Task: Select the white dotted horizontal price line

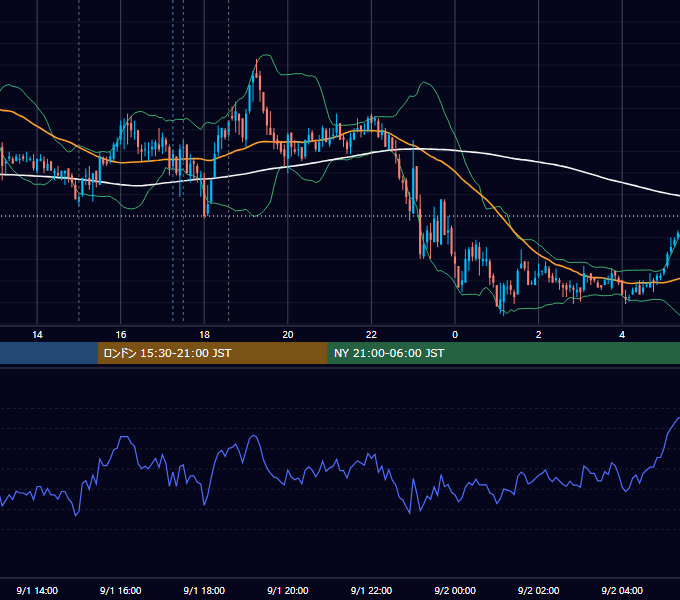Action: pyautogui.click(x=340, y=216)
